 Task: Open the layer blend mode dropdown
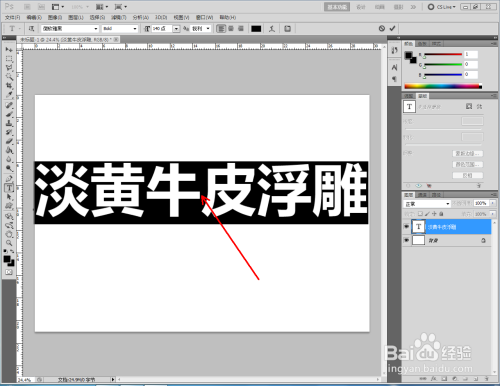(x=427, y=204)
